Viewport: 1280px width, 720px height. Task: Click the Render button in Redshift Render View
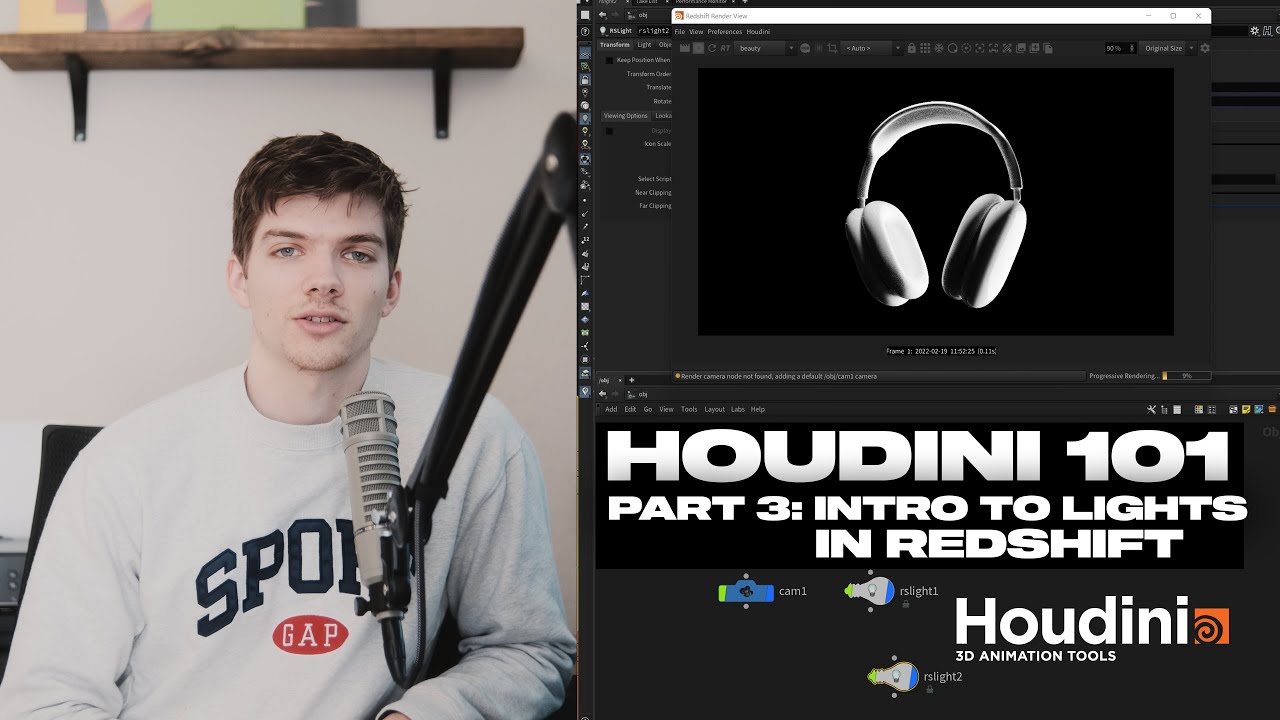pyautogui.click(x=685, y=48)
